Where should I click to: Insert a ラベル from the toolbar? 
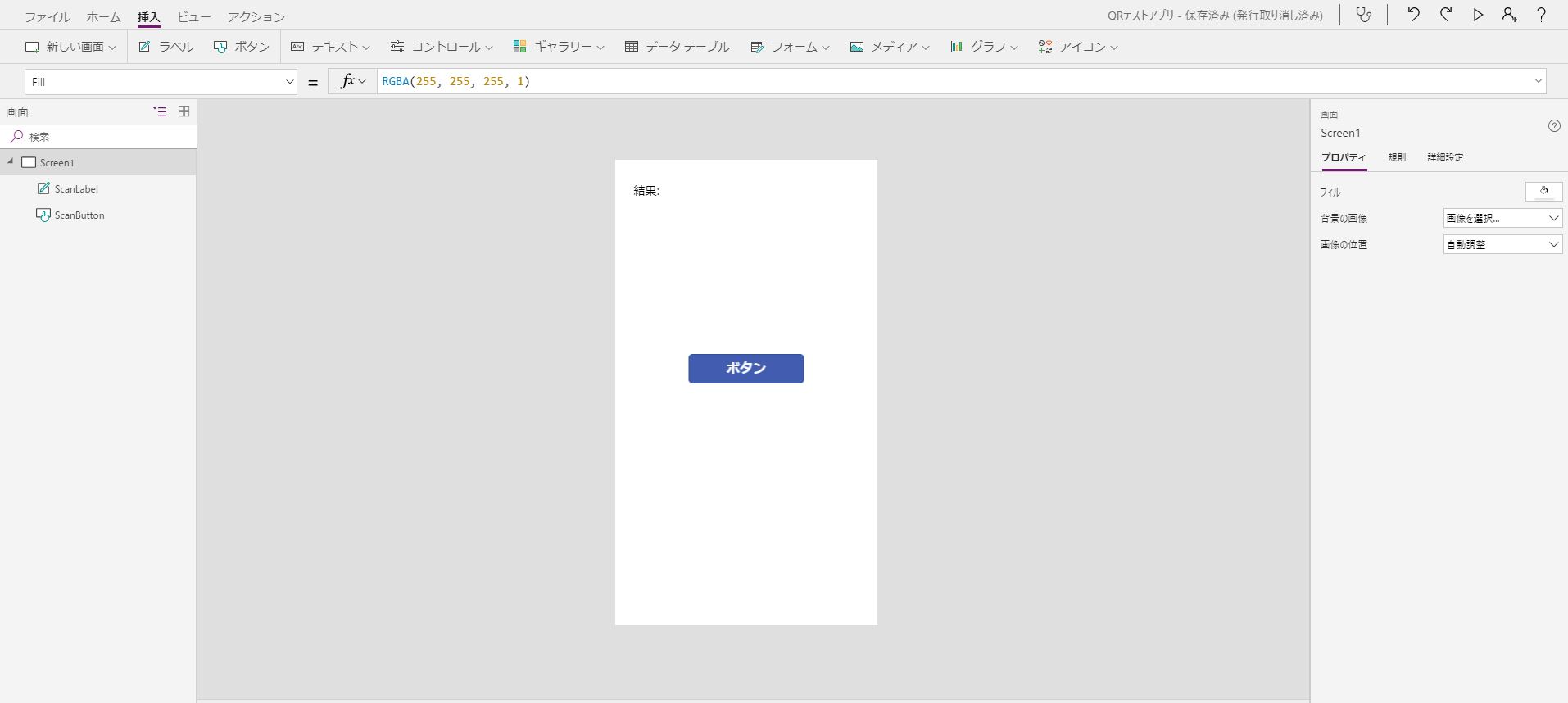tap(166, 47)
